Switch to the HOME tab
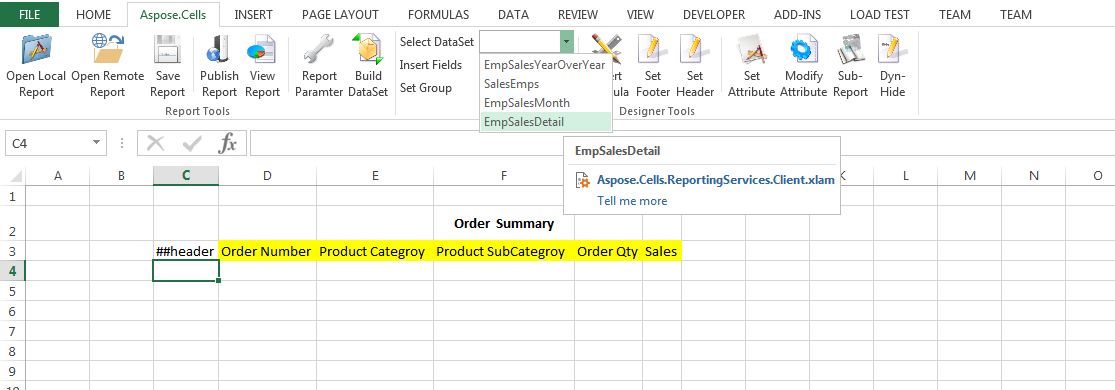 pyautogui.click(x=93, y=14)
